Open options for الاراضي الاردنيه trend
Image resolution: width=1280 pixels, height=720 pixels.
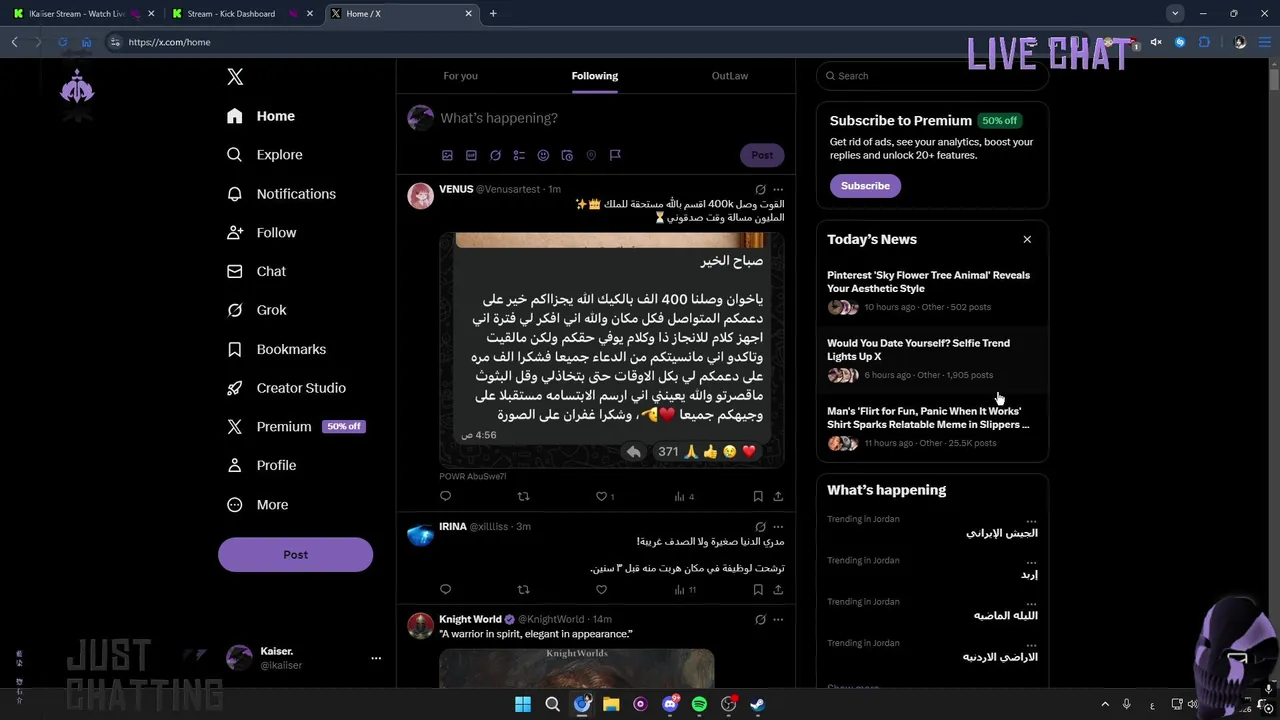tap(1031, 645)
